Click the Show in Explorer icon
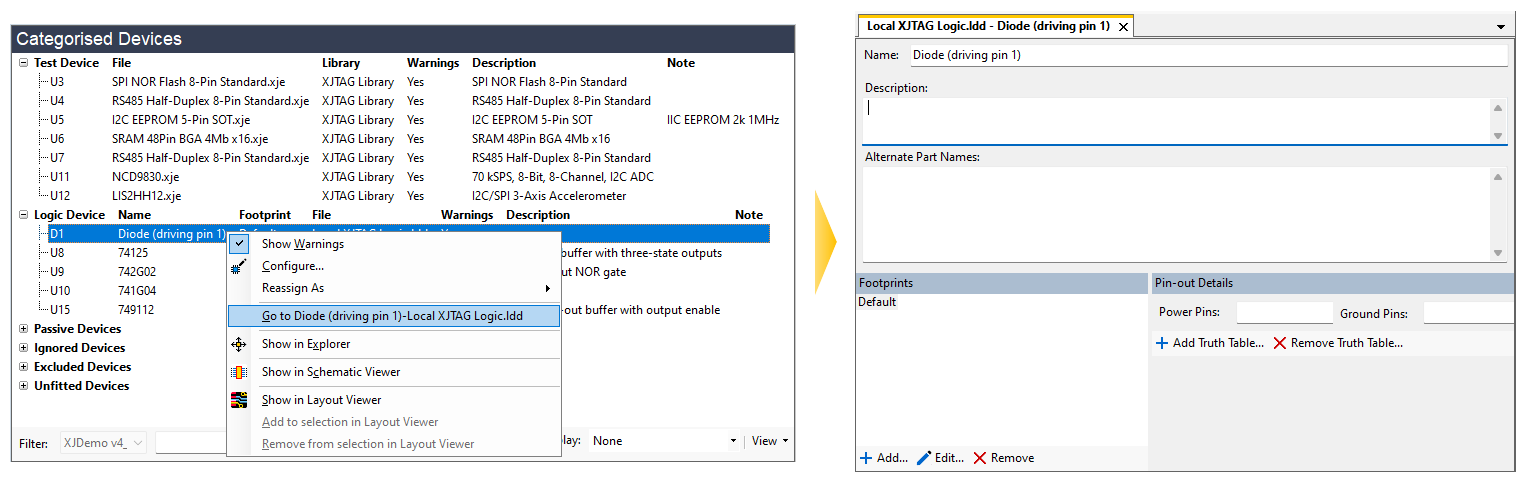The width and height of the screenshot is (1520, 479). (x=239, y=344)
